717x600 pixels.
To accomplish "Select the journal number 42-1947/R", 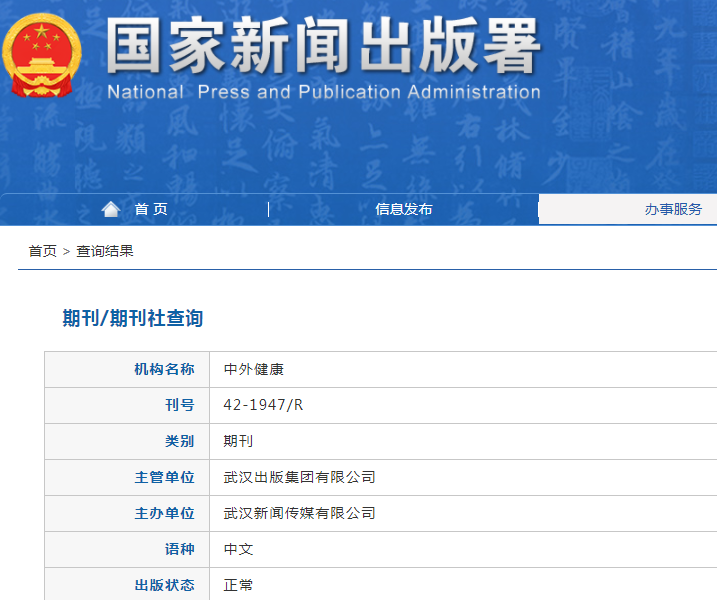I will [263, 405].
